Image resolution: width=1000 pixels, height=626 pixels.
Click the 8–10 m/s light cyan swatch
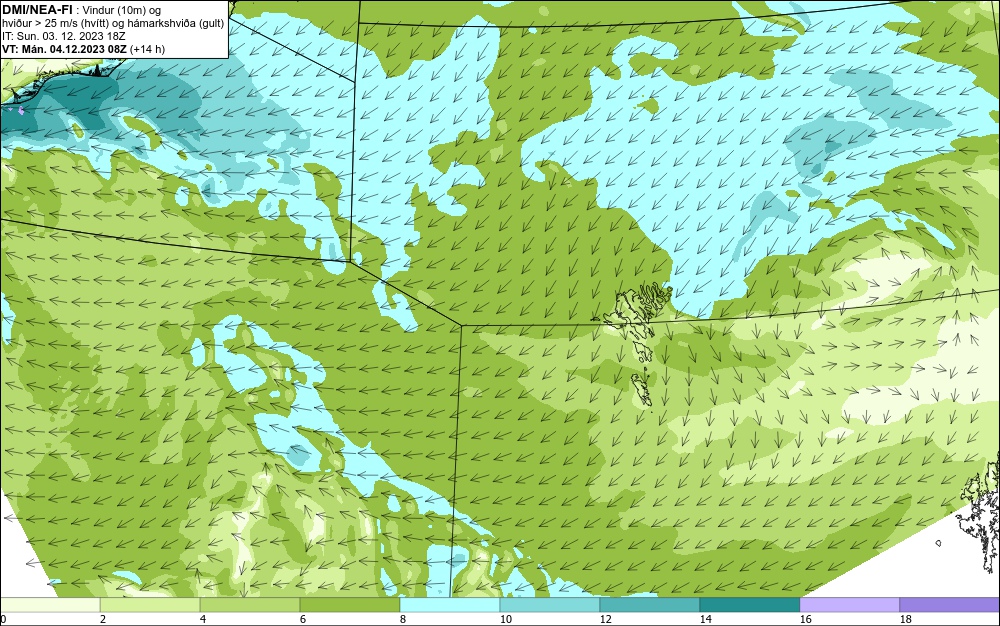[450, 605]
